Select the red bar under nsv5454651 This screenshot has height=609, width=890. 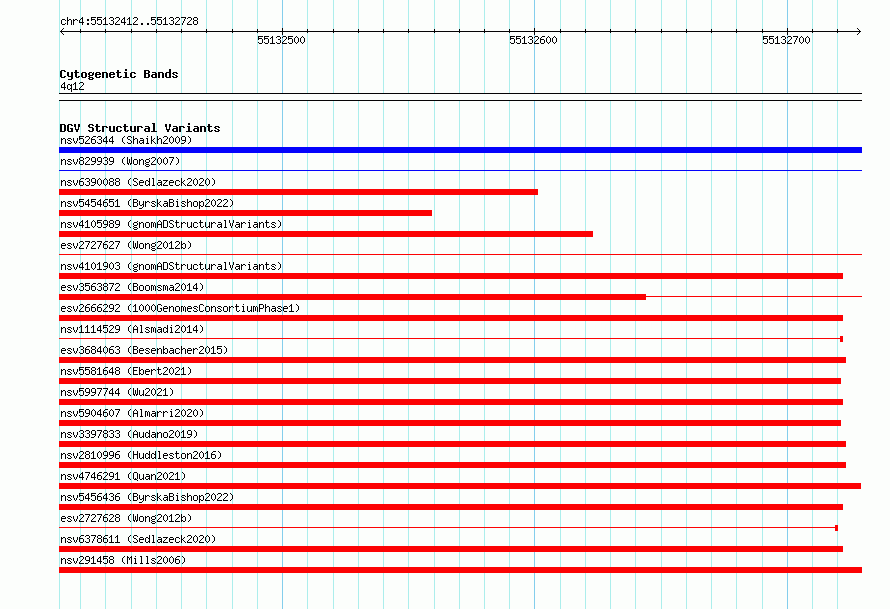click(x=245, y=213)
